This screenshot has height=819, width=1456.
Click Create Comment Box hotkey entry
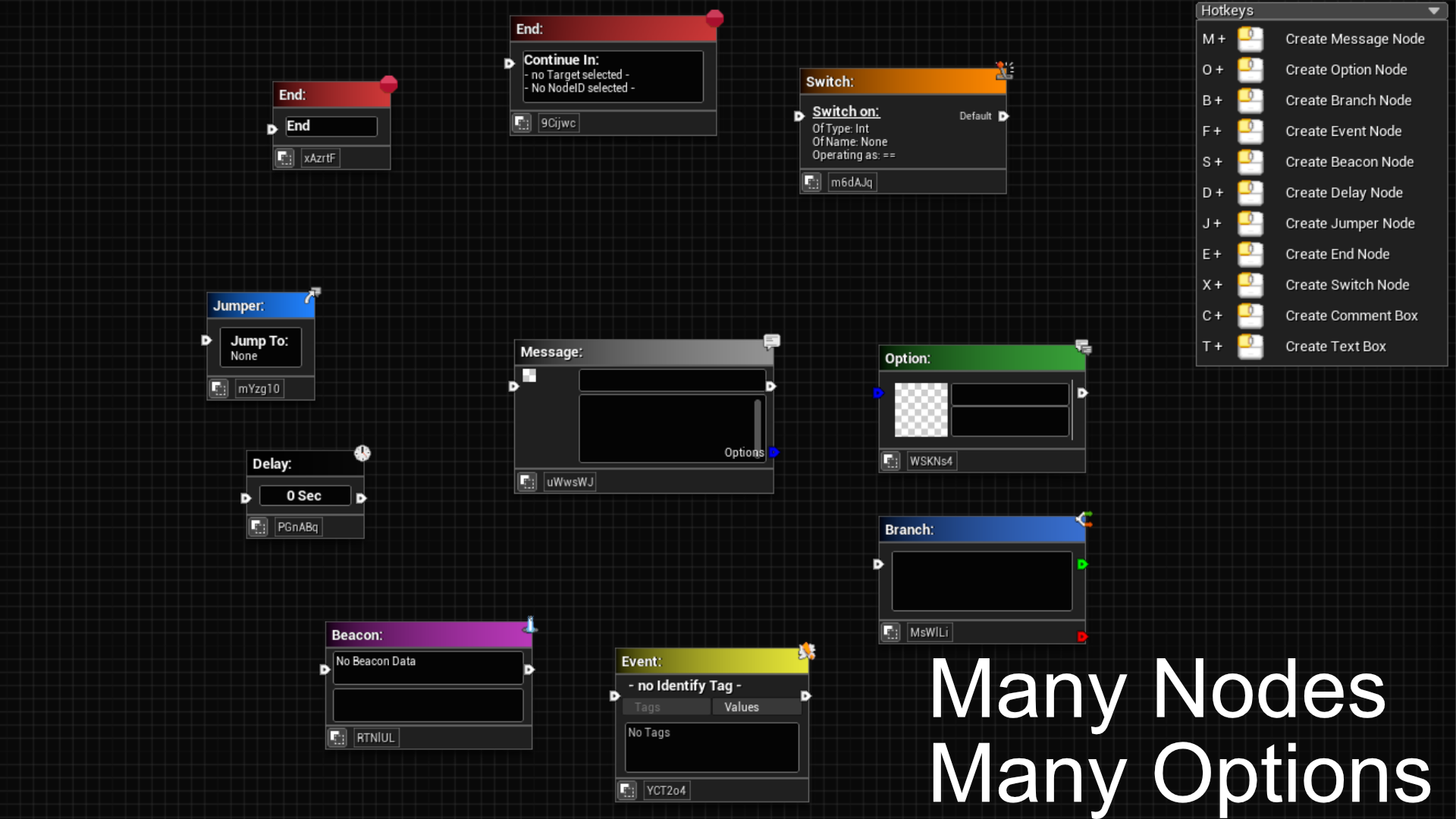click(x=1351, y=315)
